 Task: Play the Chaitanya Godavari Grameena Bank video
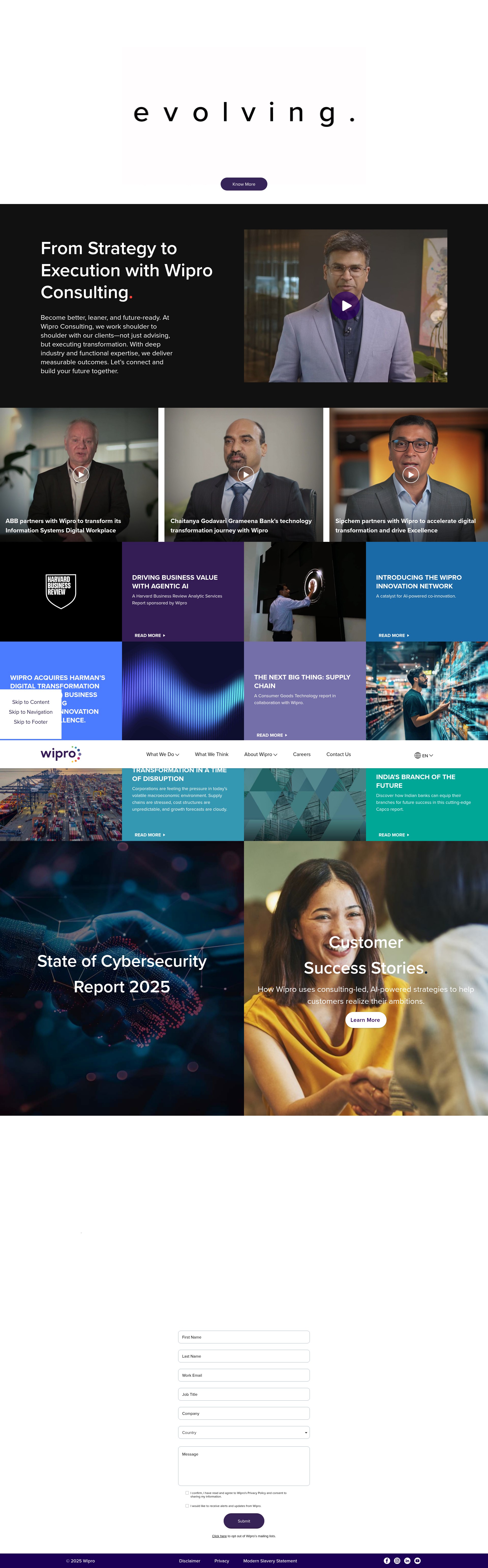pyautogui.click(x=246, y=474)
